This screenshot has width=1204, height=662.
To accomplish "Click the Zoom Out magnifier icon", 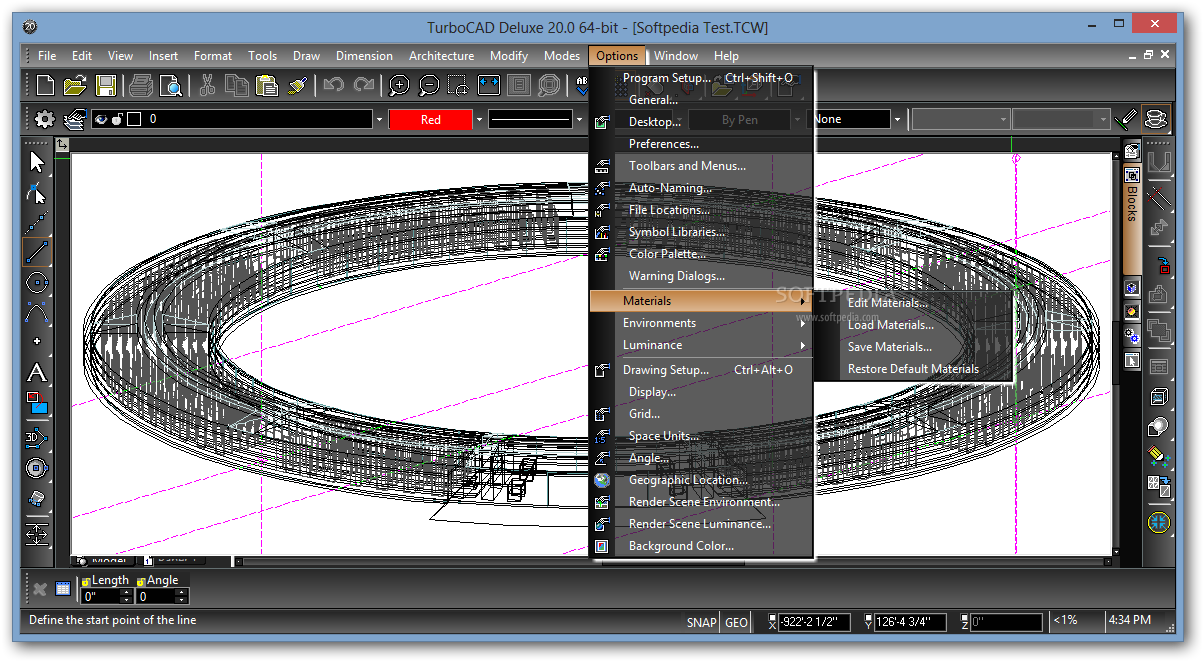I will [x=429, y=86].
